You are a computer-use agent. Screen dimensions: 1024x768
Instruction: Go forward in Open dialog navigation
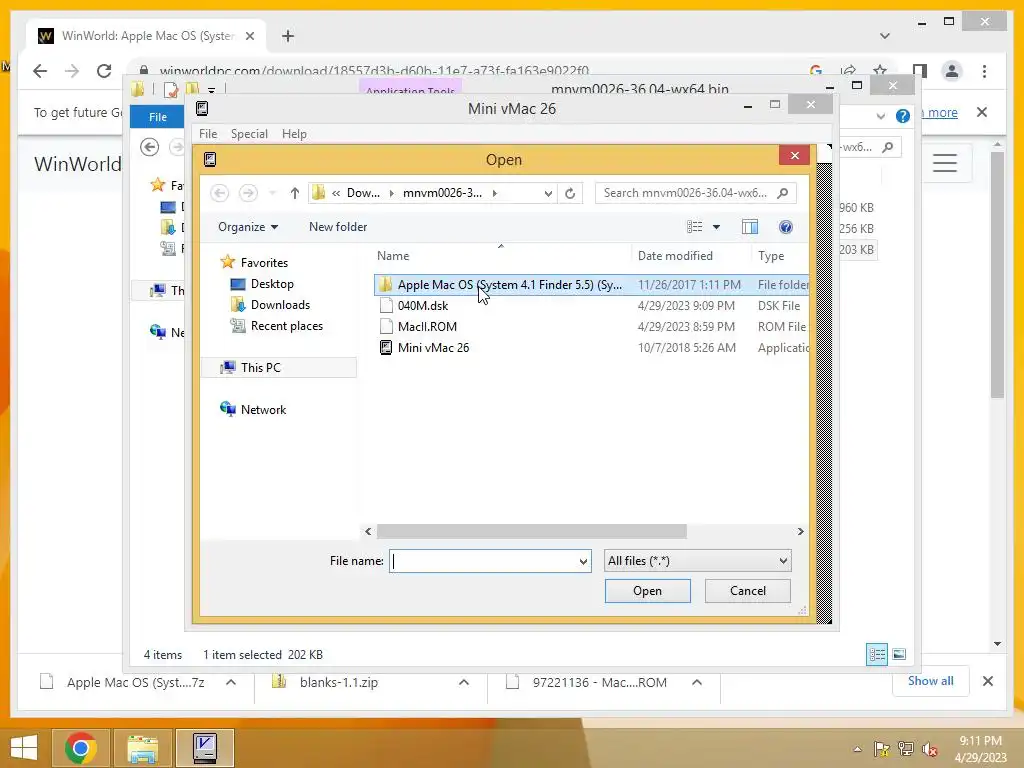(x=248, y=193)
